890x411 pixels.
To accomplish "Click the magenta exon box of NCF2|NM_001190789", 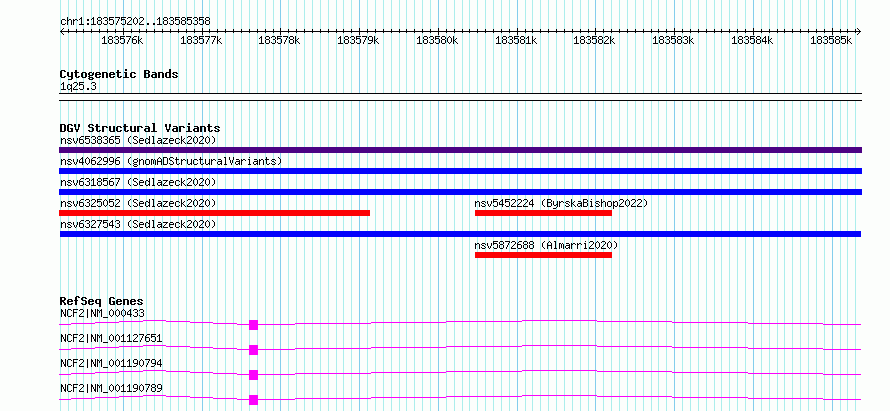I will pyautogui.click(x=253, y=400).
